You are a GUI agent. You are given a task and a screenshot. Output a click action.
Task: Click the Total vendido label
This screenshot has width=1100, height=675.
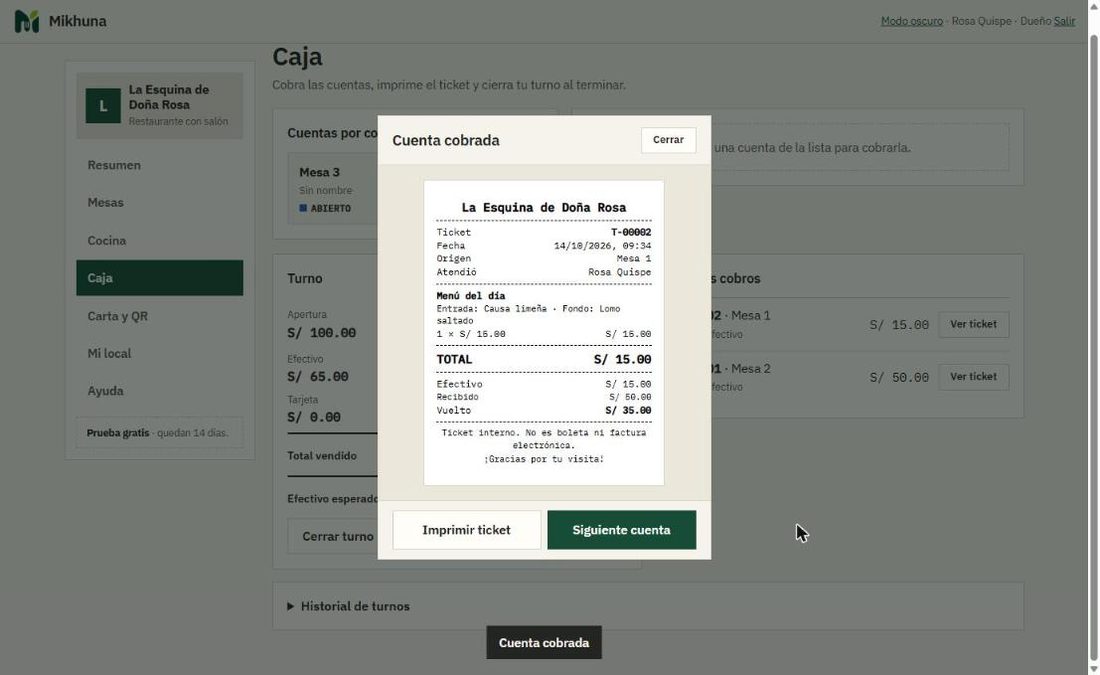tap(322, 455)
